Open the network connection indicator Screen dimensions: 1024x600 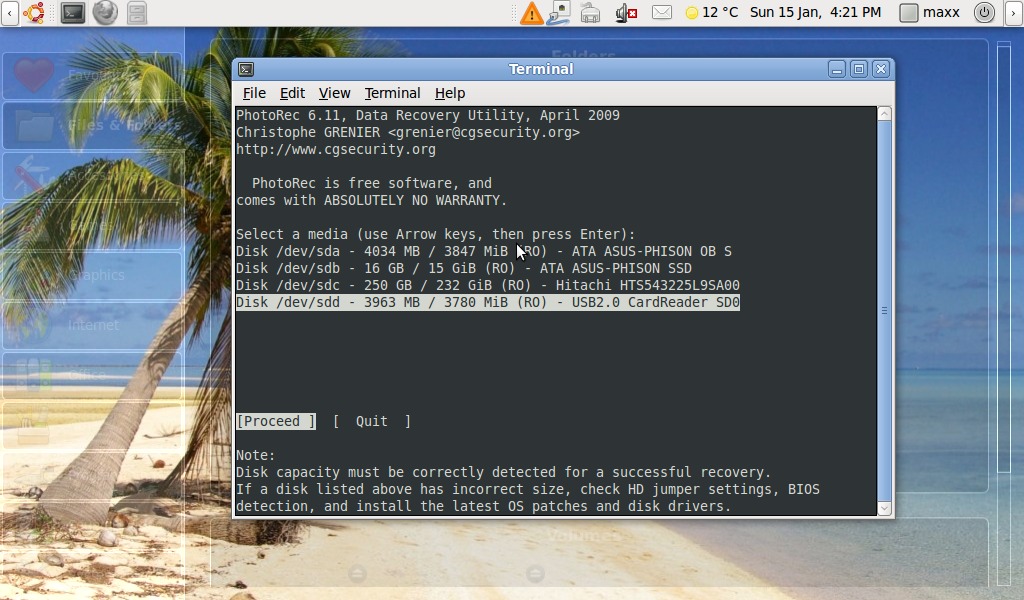[x=560, y=12]
